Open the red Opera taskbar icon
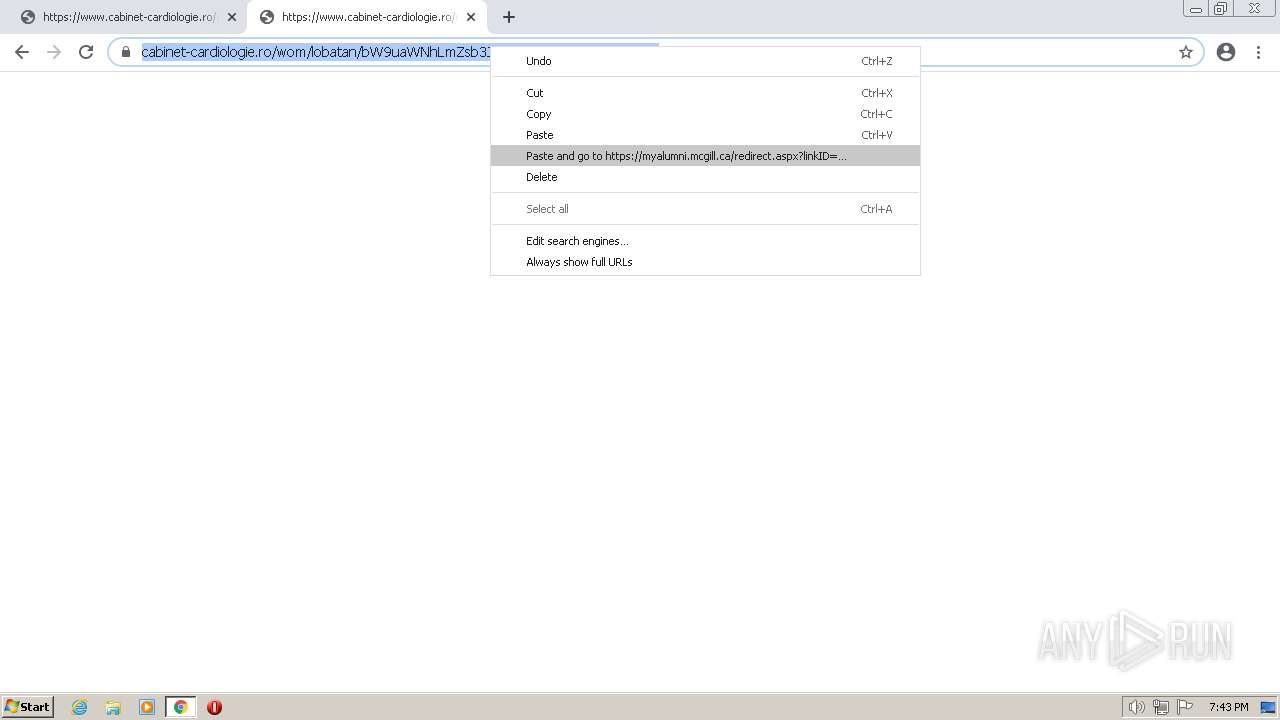 (214, 707)
